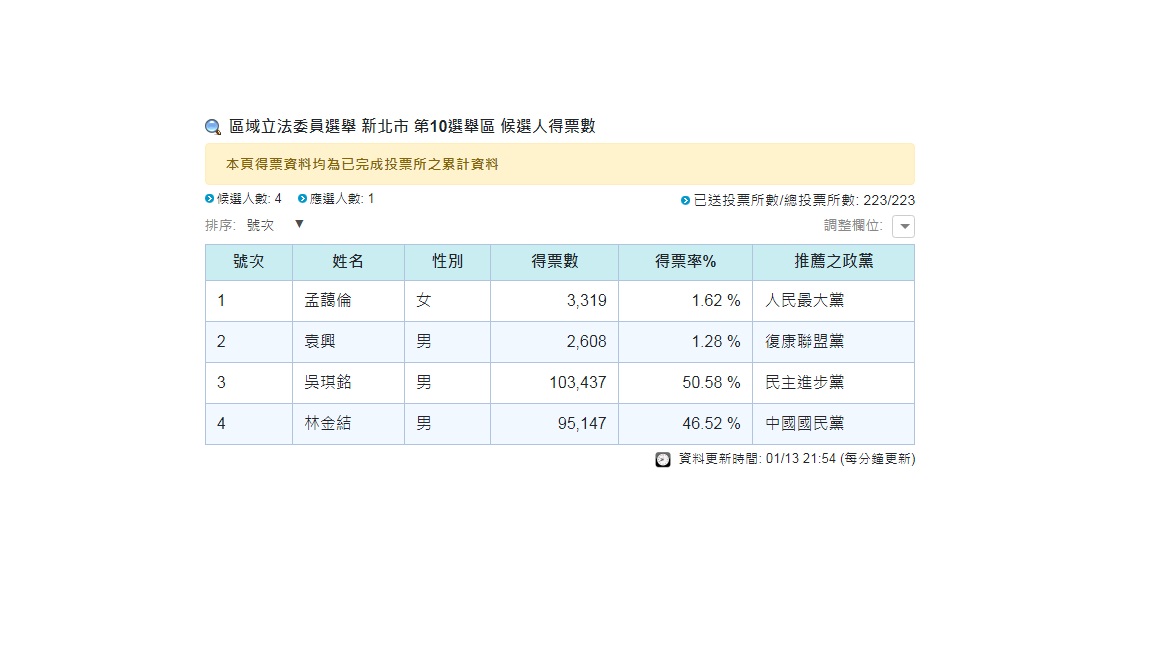Screen dimensions: 1152x648
Task: Click the 性別 column header
Action: click(x=447, y=262)
